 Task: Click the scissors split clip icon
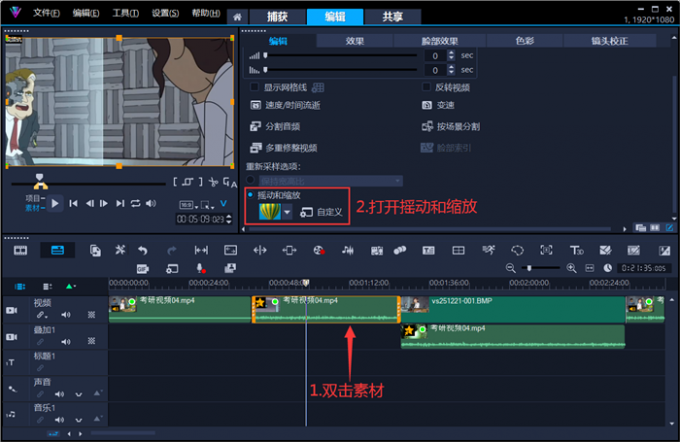[213, 182]
